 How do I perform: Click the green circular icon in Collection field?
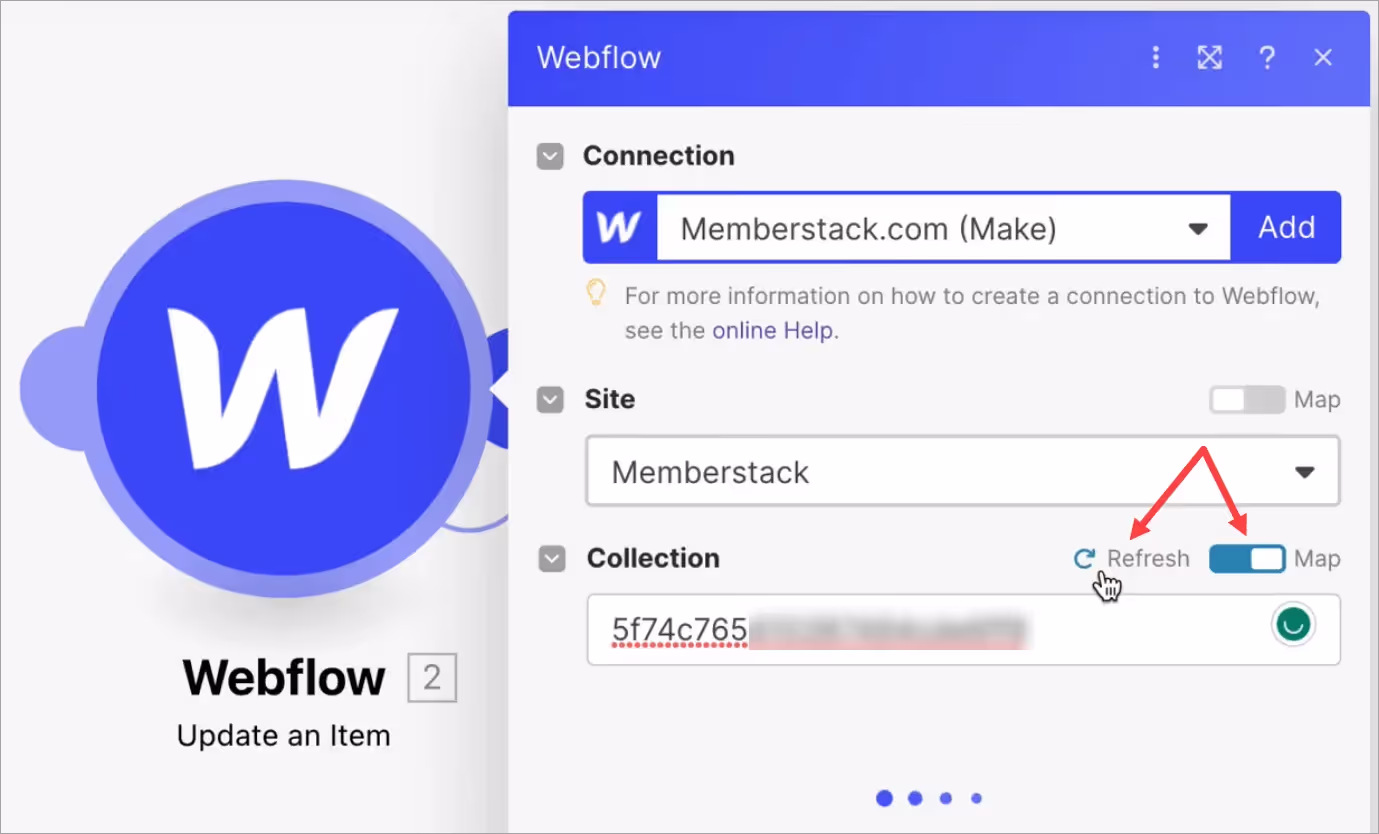[x=1293, y=625]
